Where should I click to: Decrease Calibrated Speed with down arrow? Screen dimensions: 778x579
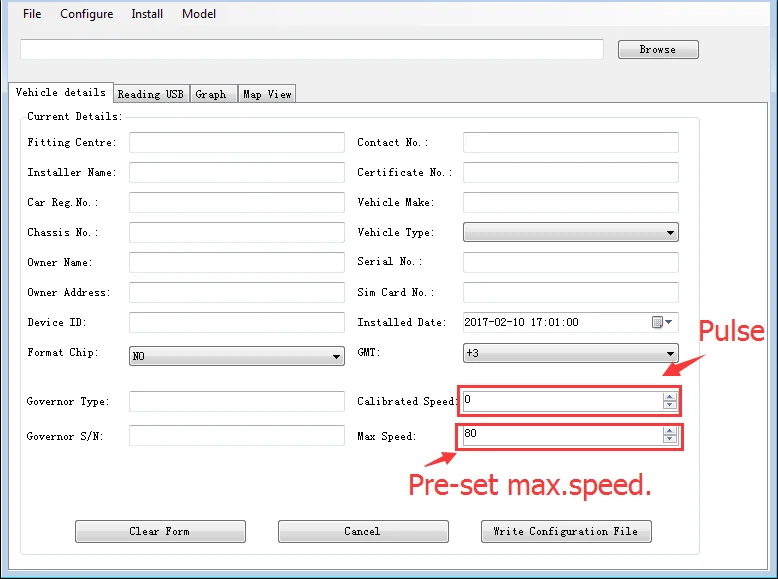click(670, 405)
